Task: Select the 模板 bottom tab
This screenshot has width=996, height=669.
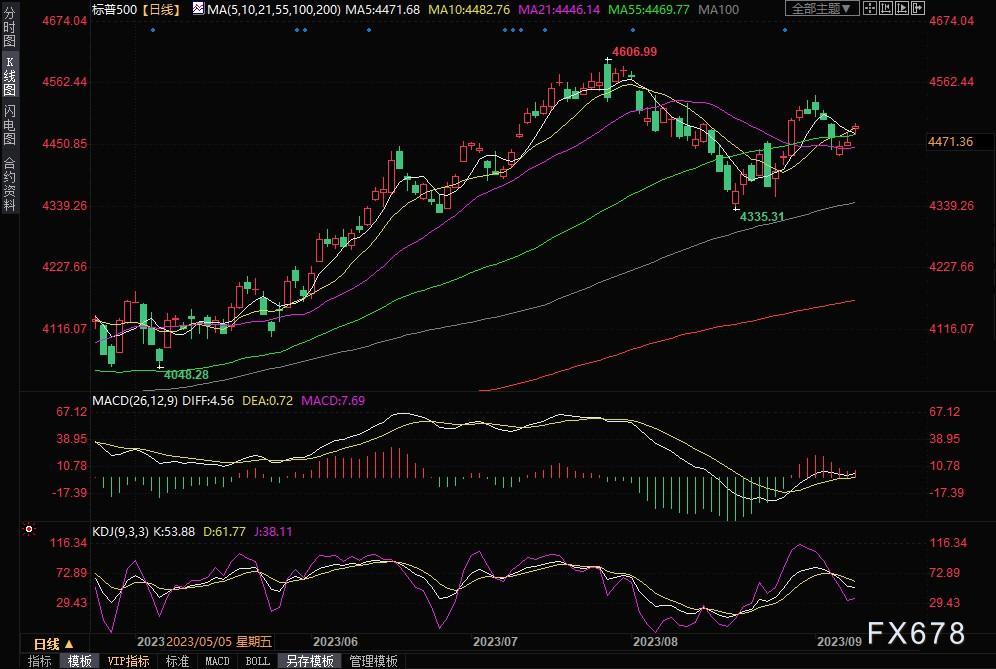Action: pyautogui.click(x=79, y=661)
